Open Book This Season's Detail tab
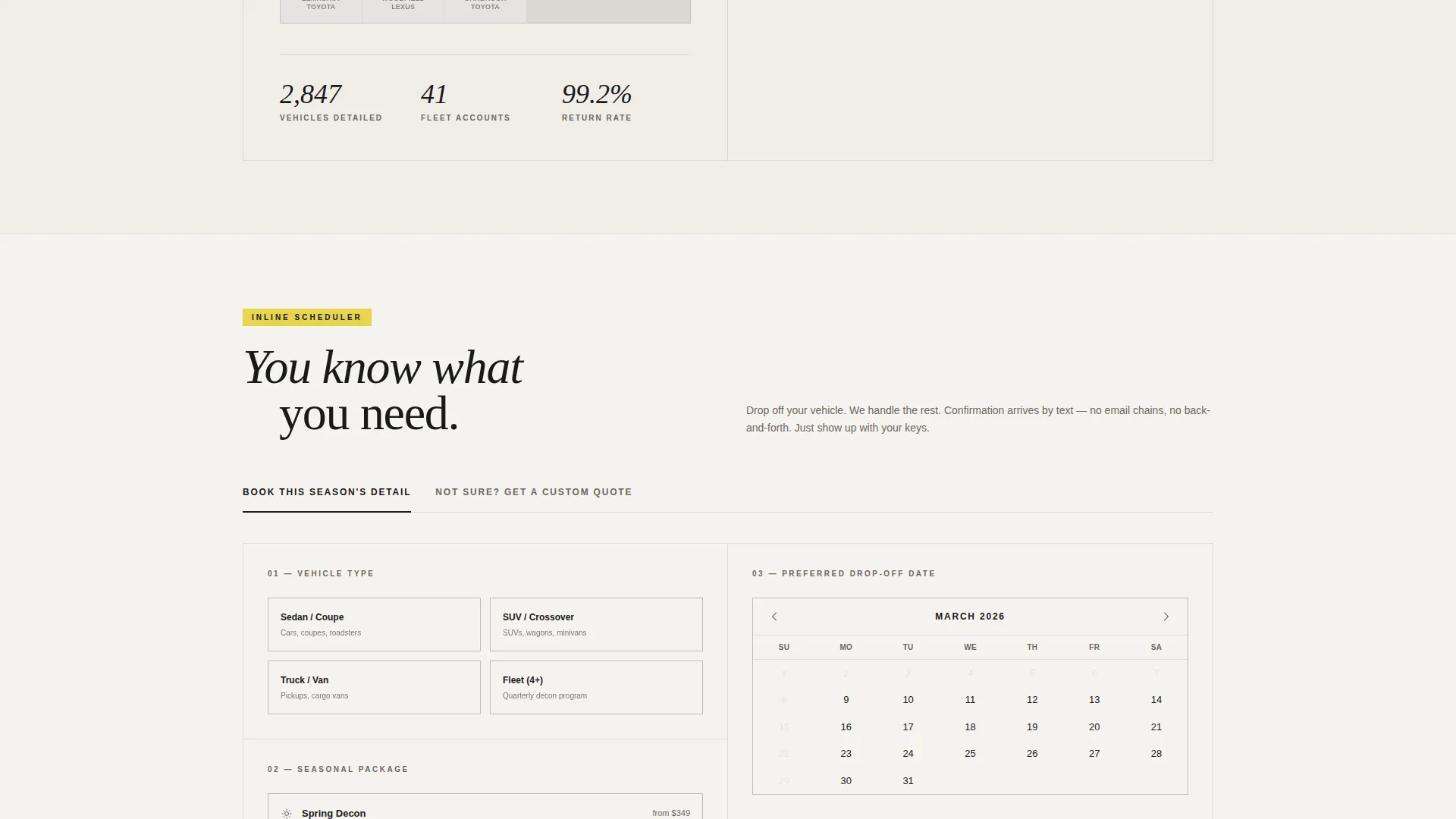The image size is (1456, 819). point(326,492)
